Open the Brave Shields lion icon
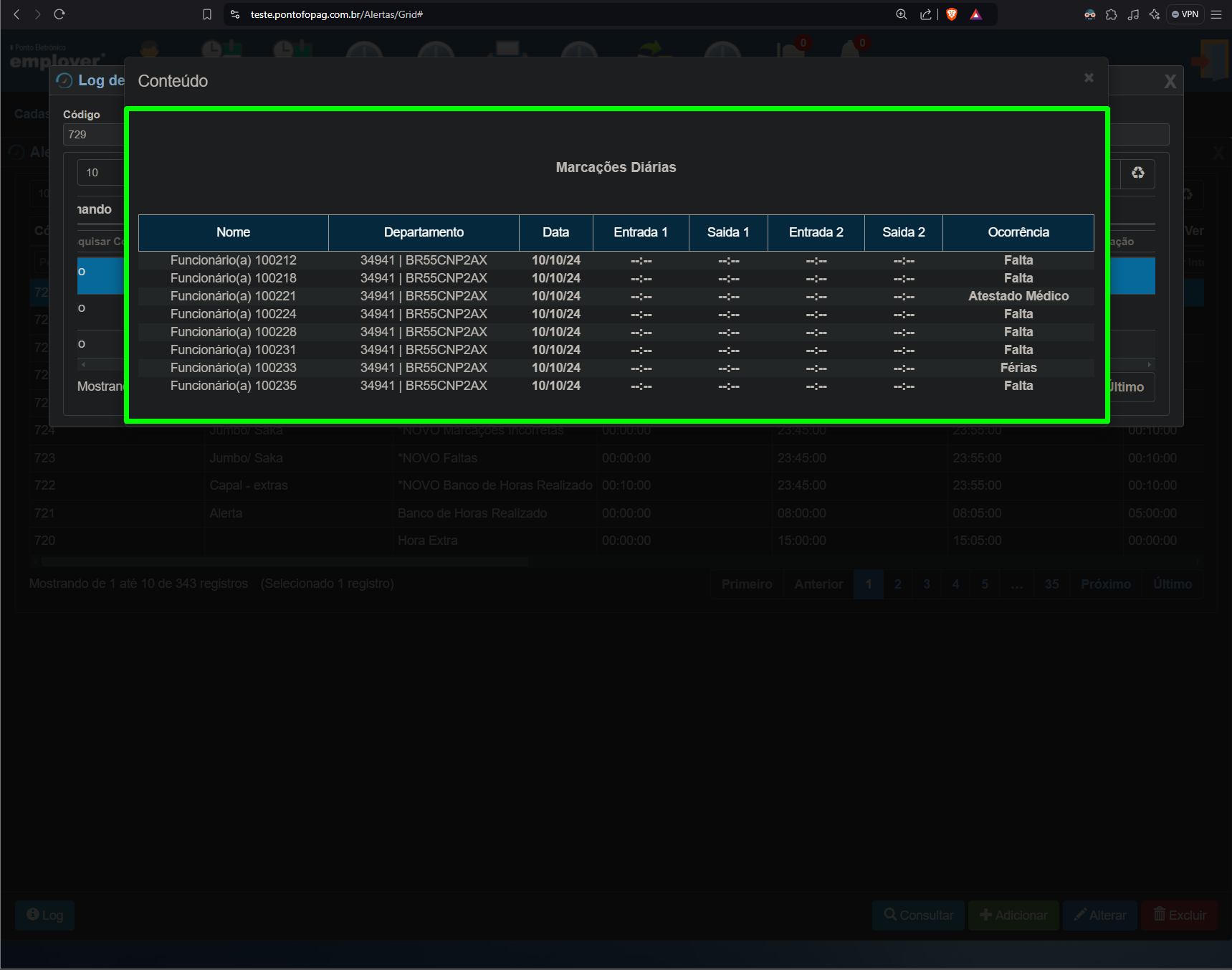This screenshot has height=970, width=1232. (x=952, y=14)
